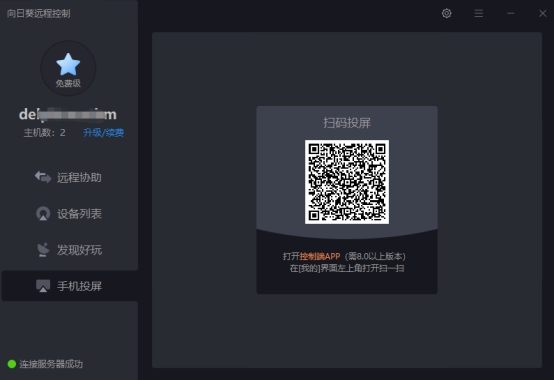Minimize the 向日葵远程控制 window
Viewport: 554px width, 380px height.
coord(511,13)
